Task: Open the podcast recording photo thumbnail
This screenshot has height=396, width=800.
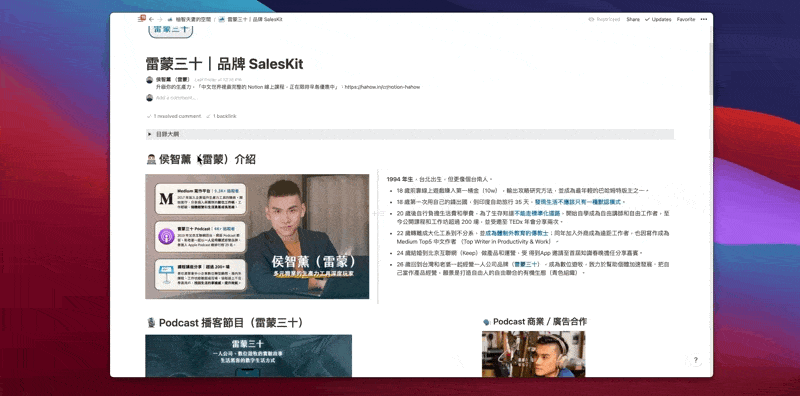Action: click(x=534, y=354)
